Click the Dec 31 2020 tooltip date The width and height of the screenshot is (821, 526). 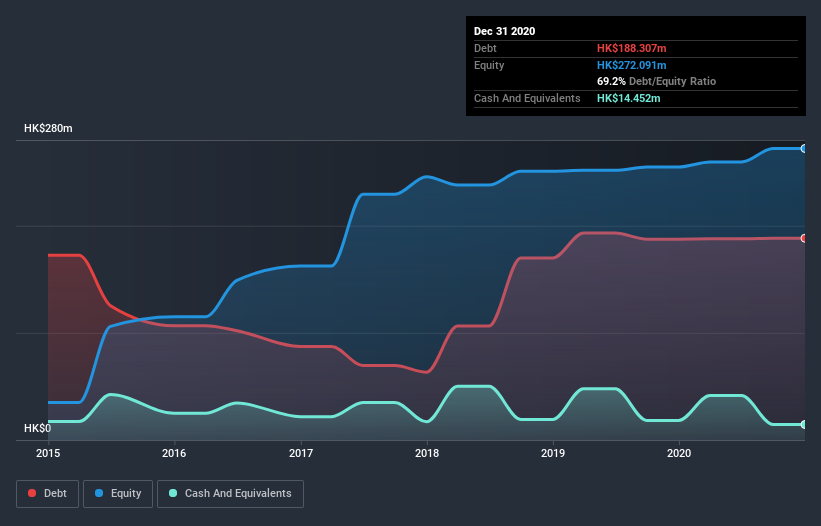pyautogui.click(x=504, y=31)
